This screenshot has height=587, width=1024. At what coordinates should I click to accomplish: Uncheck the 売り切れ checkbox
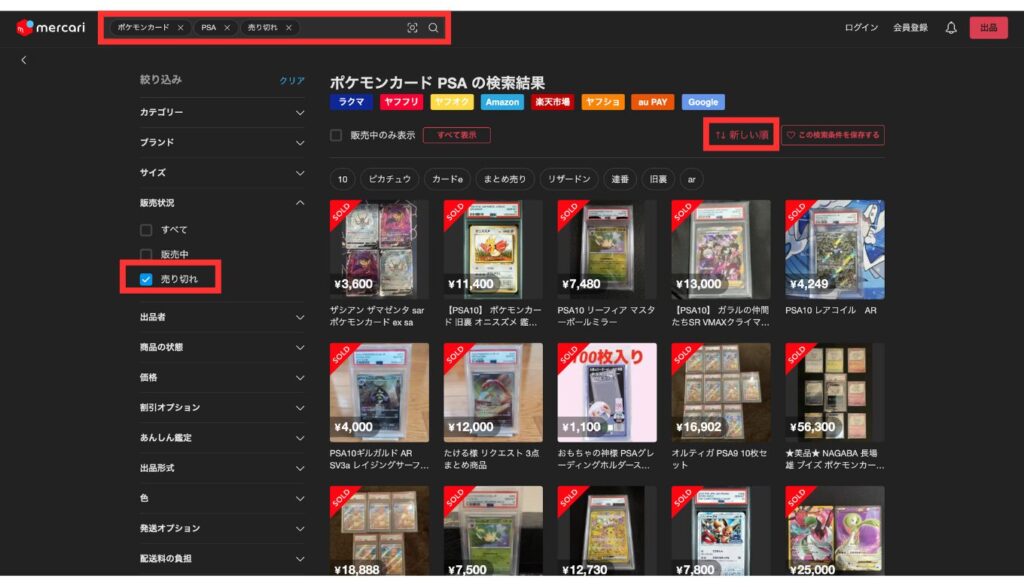tap(146, 279)
